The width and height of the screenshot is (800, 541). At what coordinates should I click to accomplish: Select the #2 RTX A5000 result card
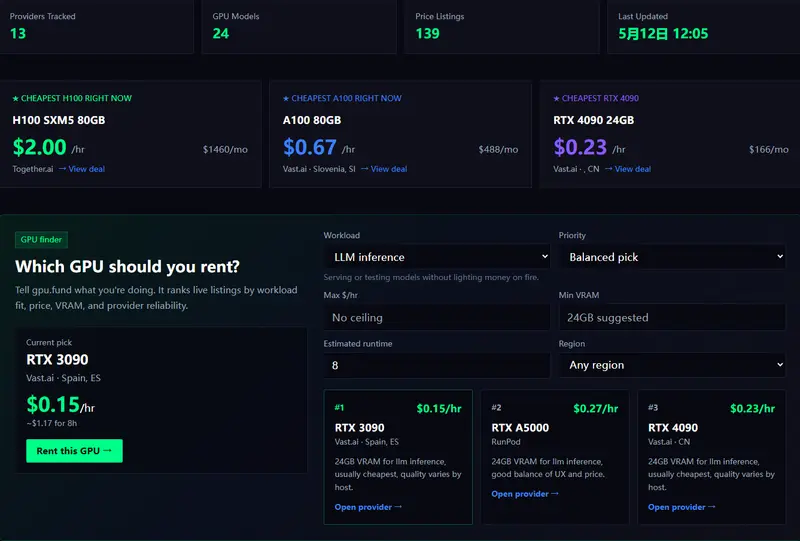point(555,457)
